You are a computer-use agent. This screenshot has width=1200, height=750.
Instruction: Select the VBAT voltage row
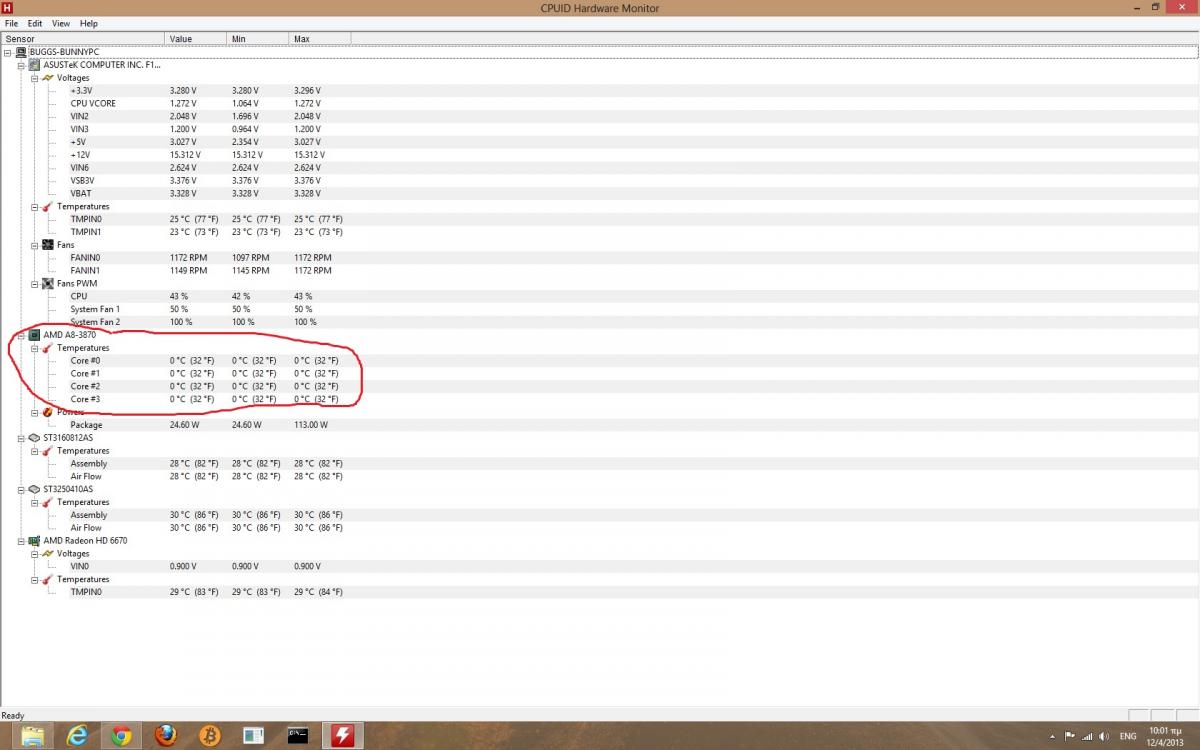600,193
